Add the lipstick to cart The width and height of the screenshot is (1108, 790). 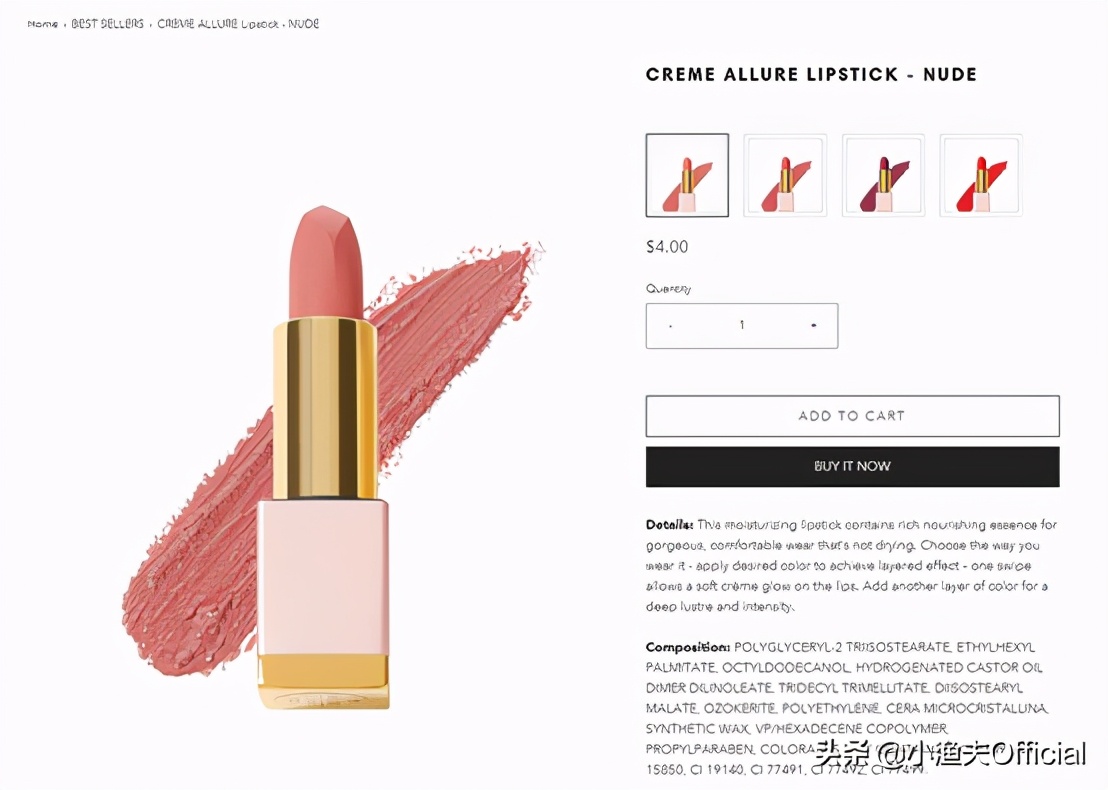pyautogui.click(x=852, y=416)
